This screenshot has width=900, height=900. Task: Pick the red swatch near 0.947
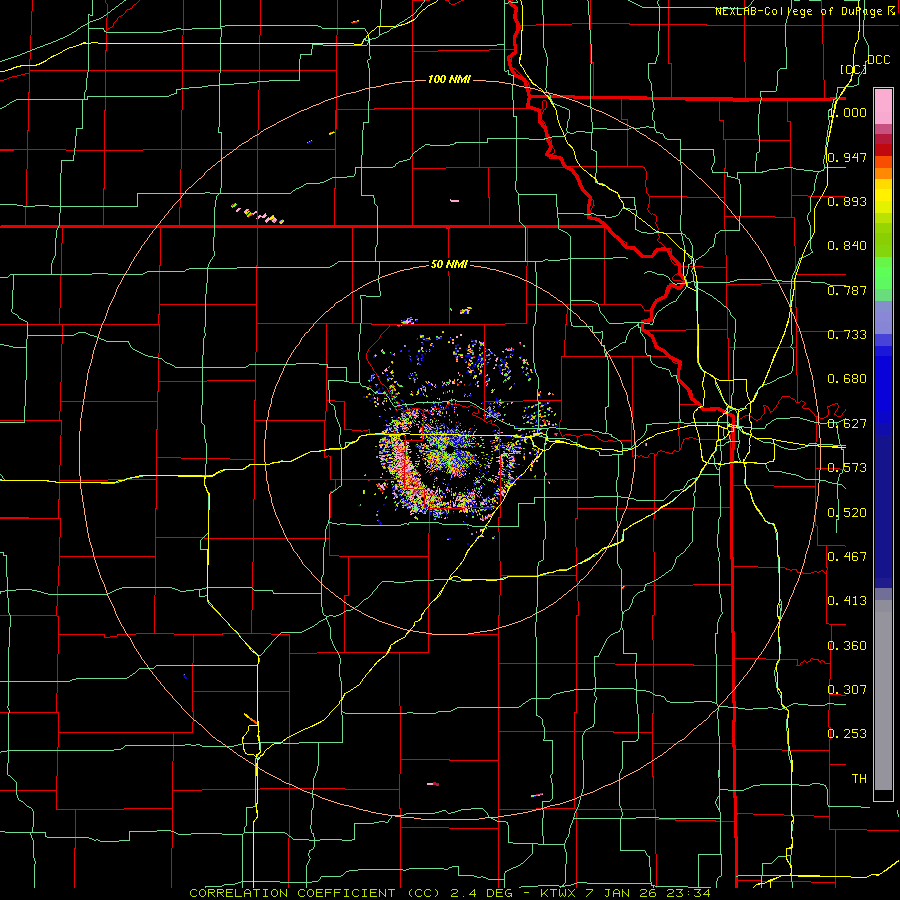pos(883,150)
